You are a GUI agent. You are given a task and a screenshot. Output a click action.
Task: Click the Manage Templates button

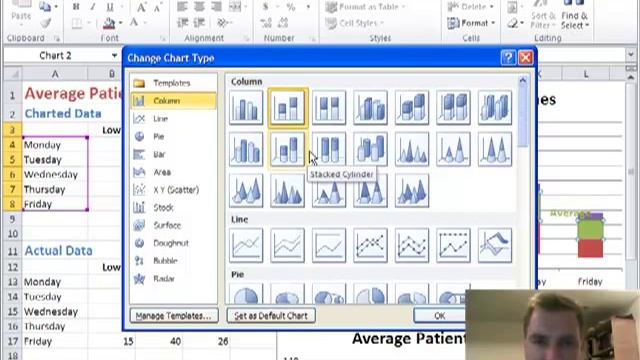[x=174, y=316]
